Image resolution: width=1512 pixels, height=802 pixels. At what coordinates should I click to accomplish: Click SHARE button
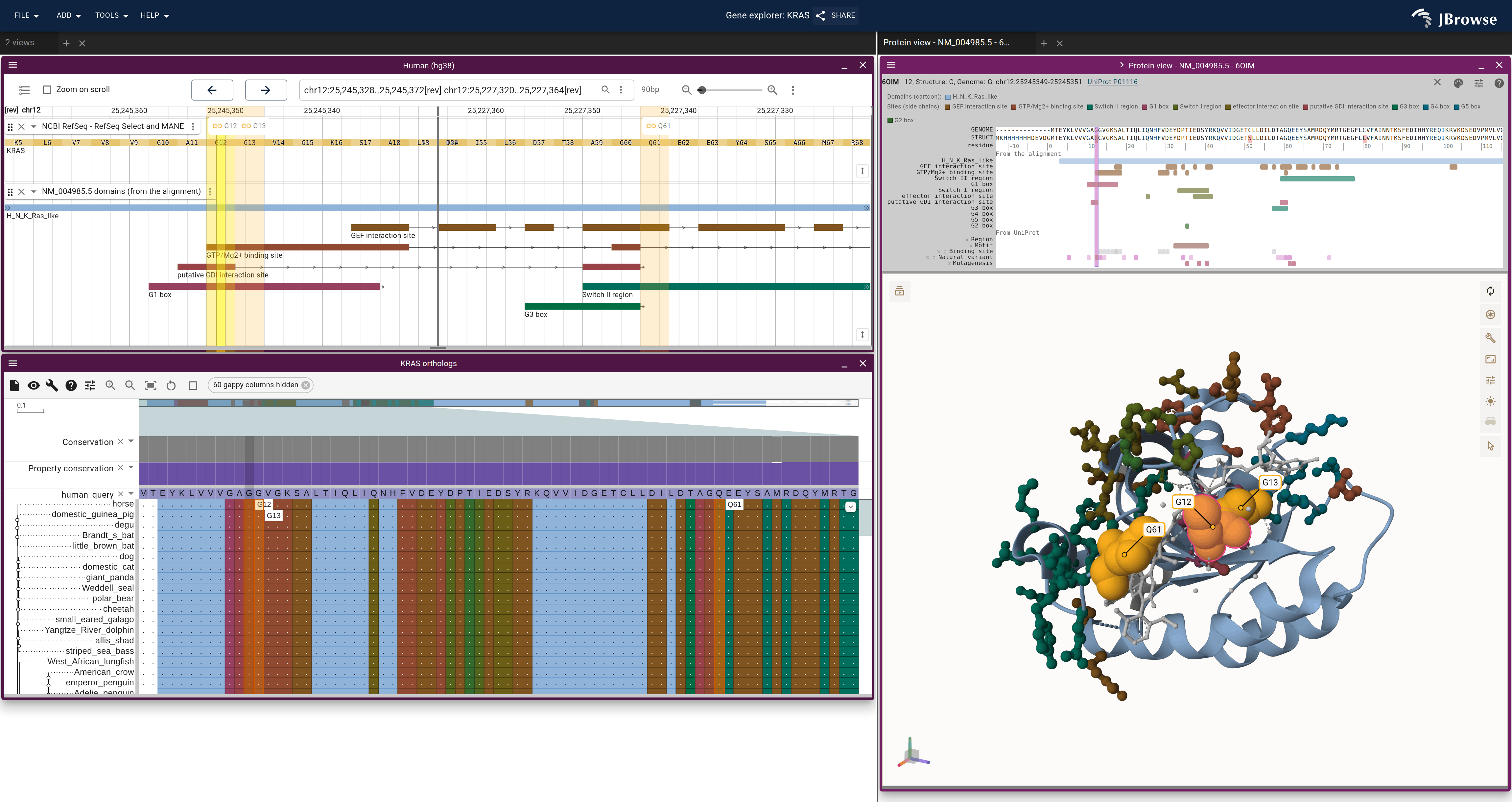(x=837, y=15)
